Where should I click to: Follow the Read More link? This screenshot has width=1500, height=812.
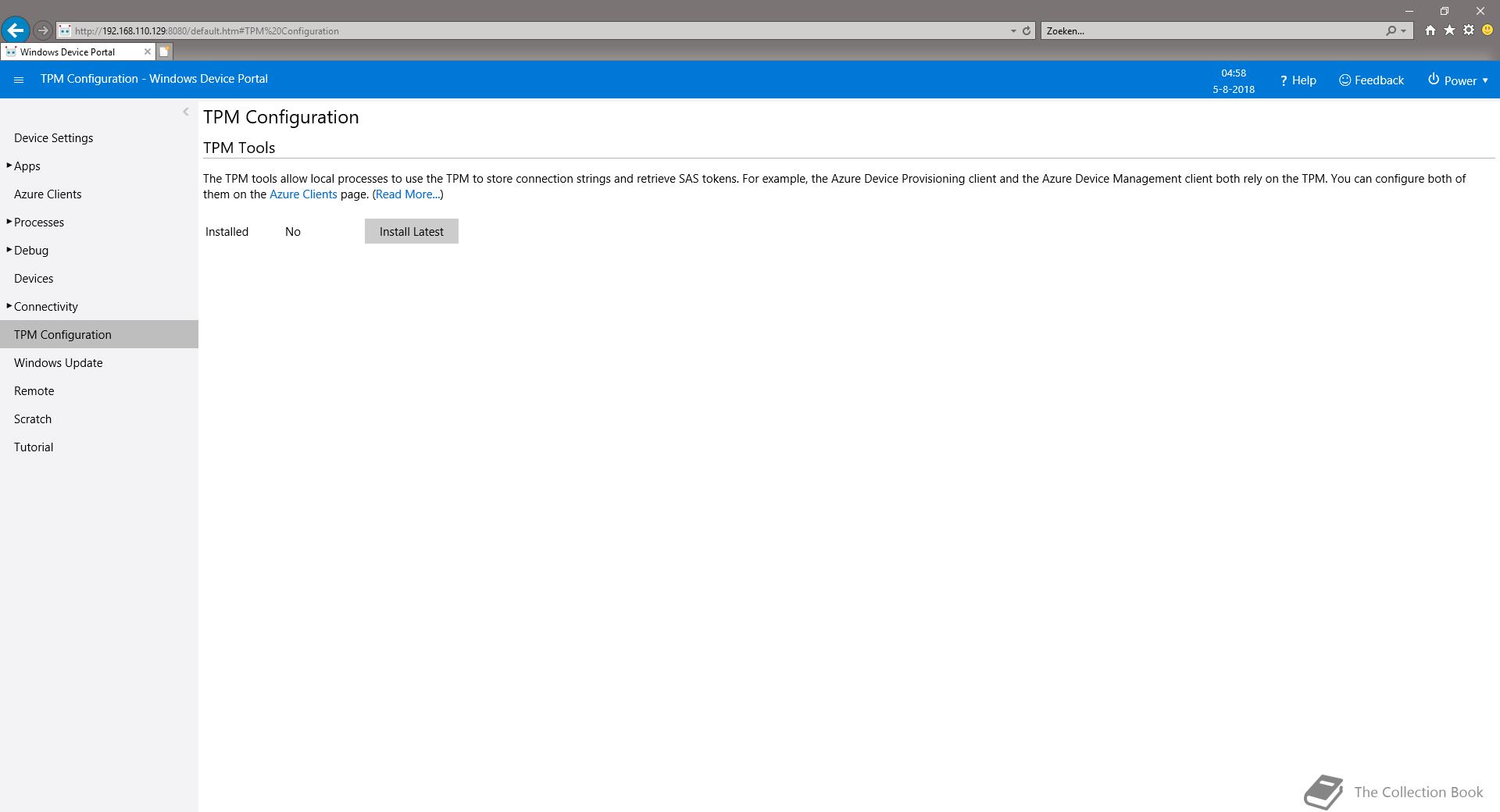[x=408, y=194]
